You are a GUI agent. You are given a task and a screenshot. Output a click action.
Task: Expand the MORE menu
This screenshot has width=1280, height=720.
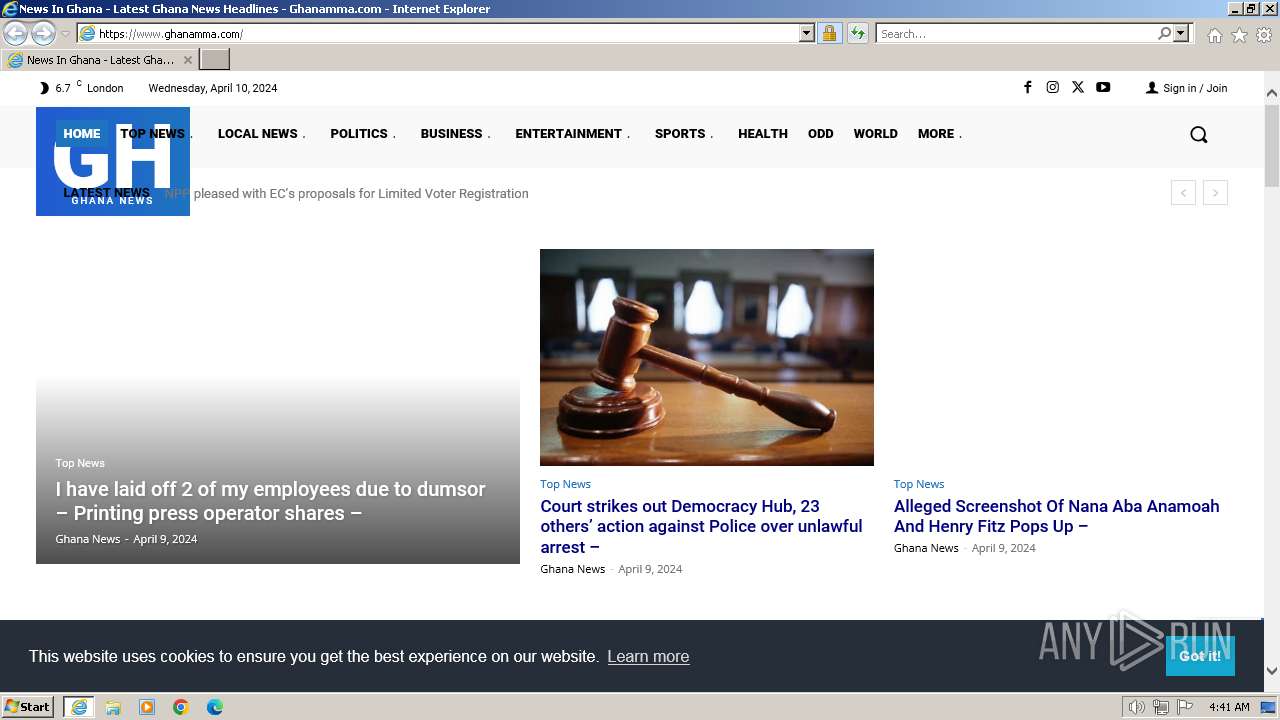940,133
